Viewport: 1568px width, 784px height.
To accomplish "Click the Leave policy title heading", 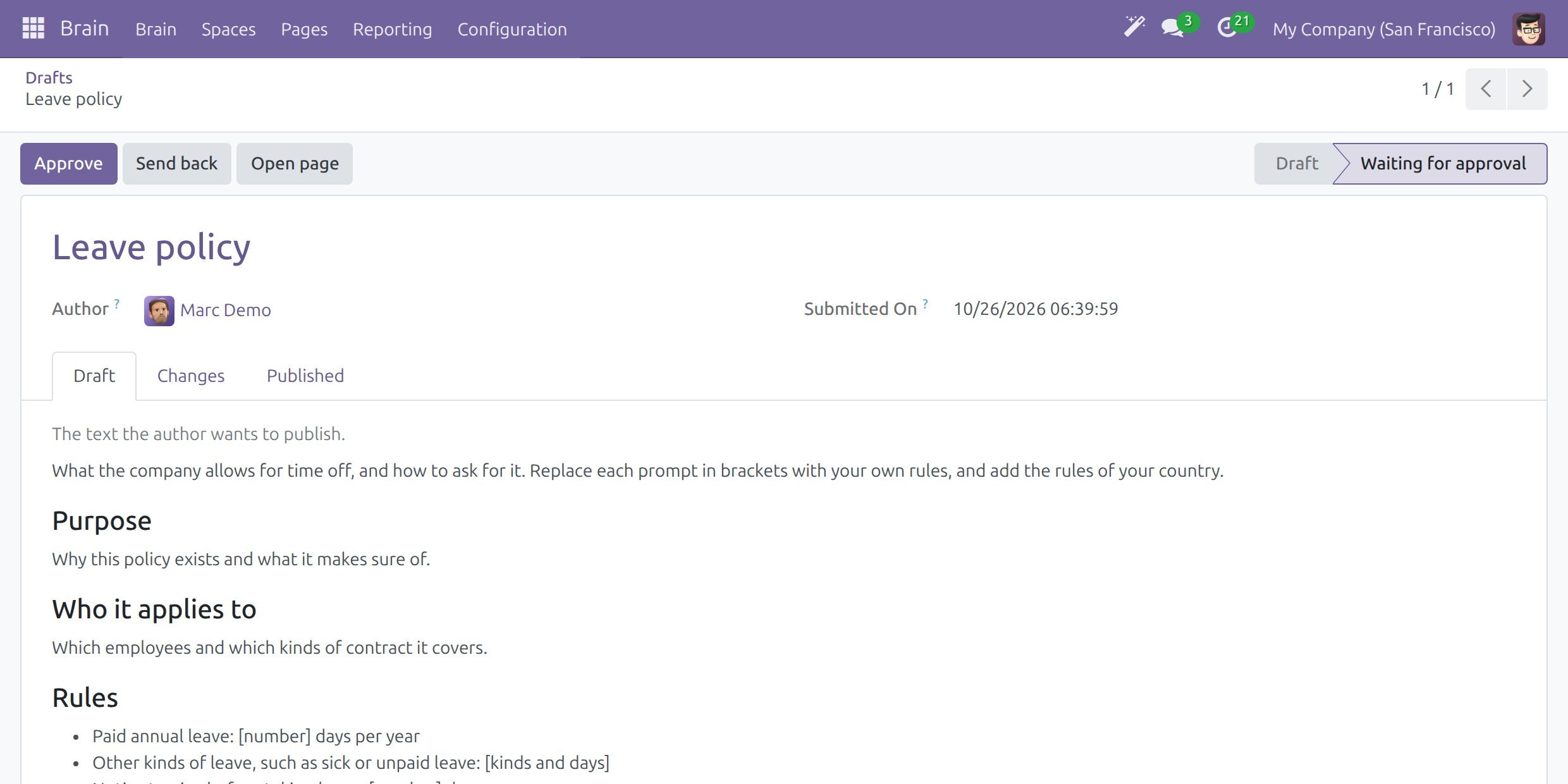I will 151,247.
